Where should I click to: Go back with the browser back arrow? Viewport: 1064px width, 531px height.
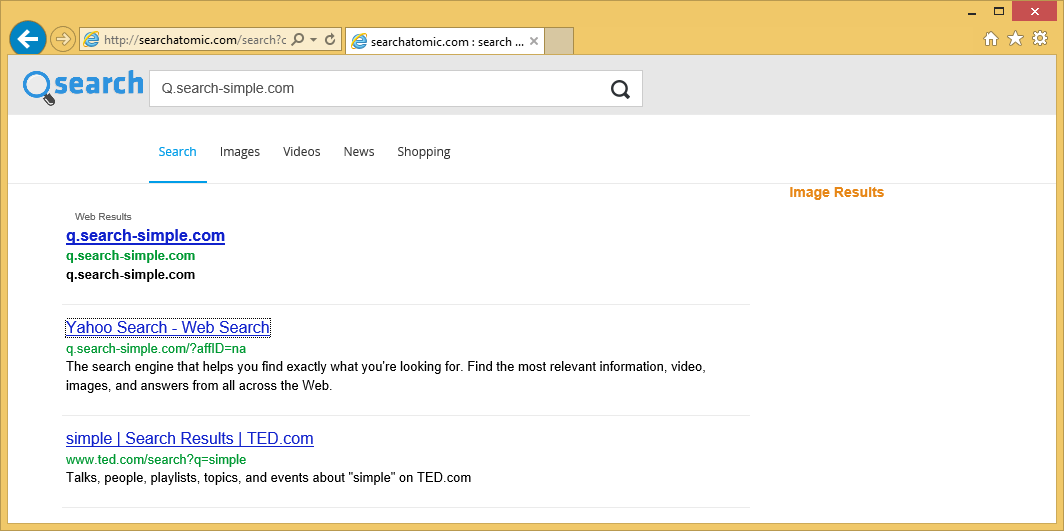point(28,39)
